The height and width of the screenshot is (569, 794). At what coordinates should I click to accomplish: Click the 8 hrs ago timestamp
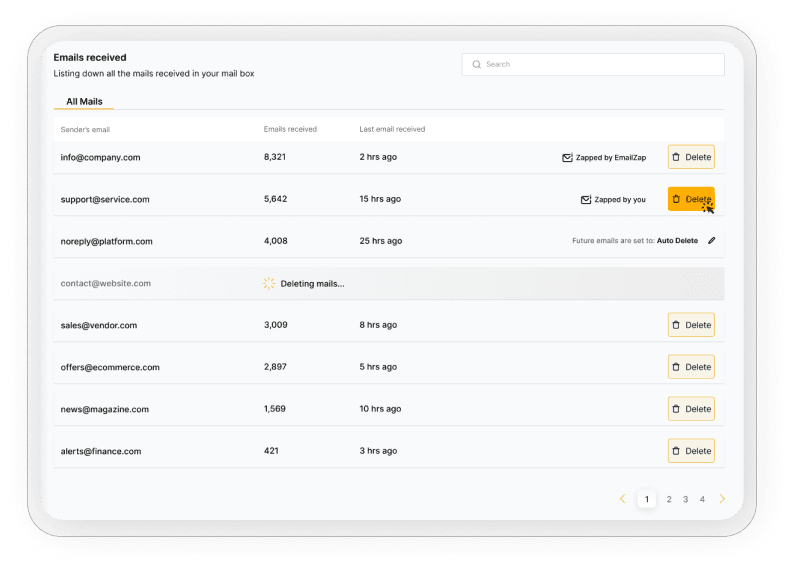coord(378,325)
